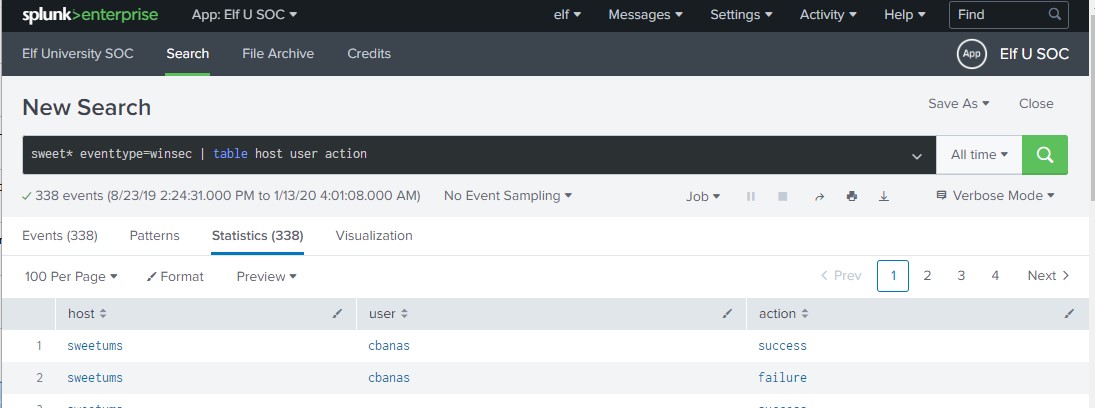
Task: Sort by the host column header
Action: tap(82, 314)
